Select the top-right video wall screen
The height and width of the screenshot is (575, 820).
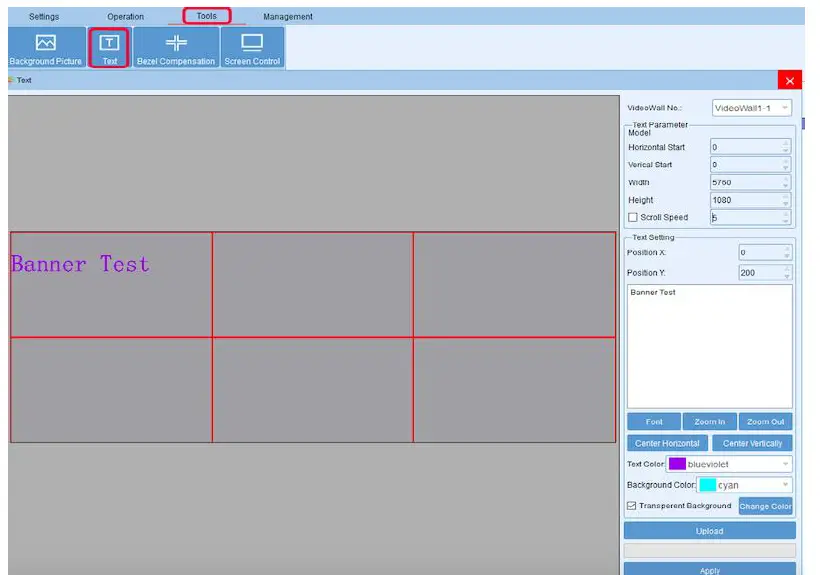514,285
